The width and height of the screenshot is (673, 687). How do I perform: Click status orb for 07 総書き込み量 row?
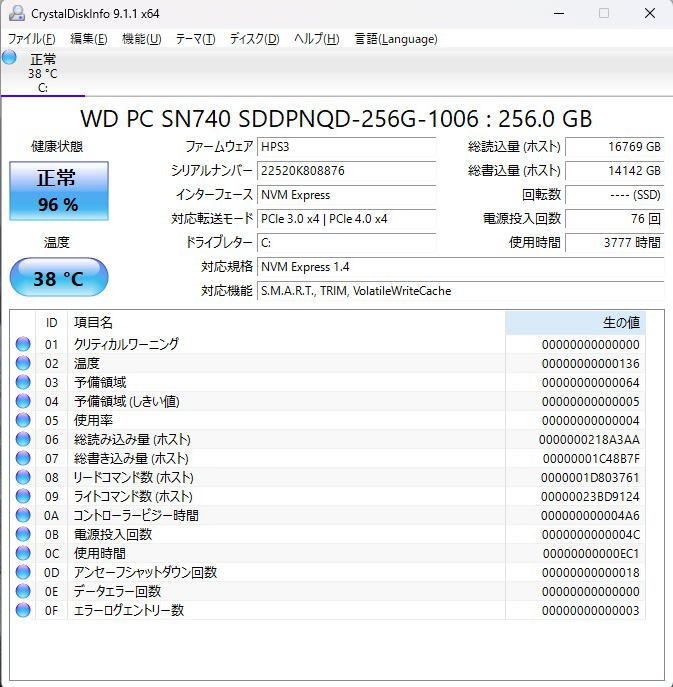(23, 458)
